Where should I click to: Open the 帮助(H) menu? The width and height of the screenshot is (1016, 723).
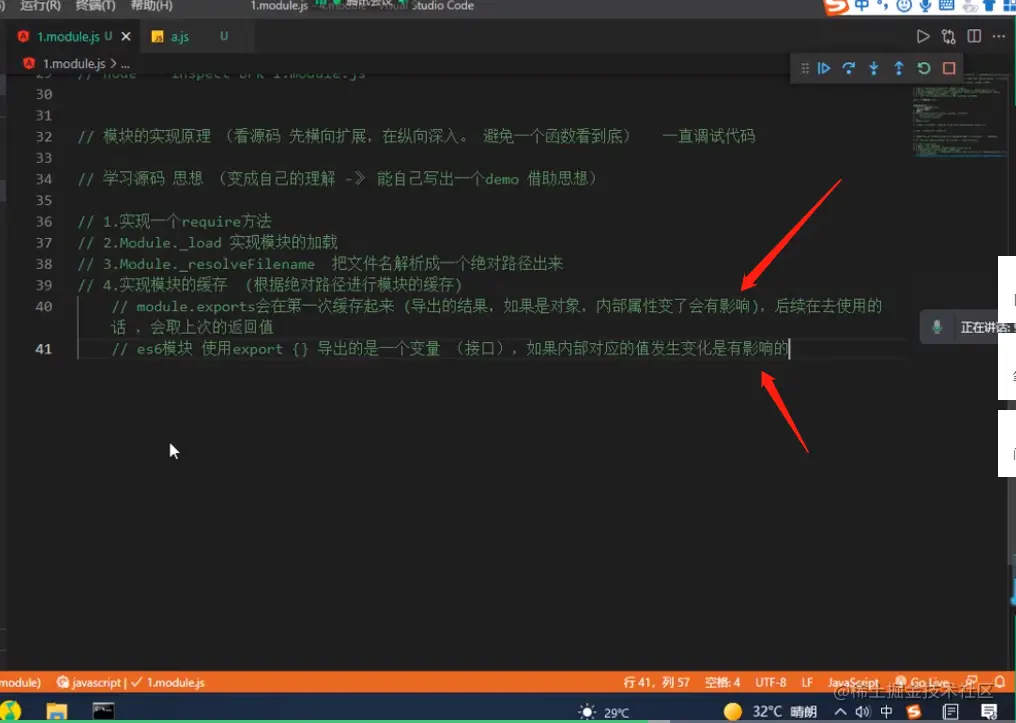point(152,6)
